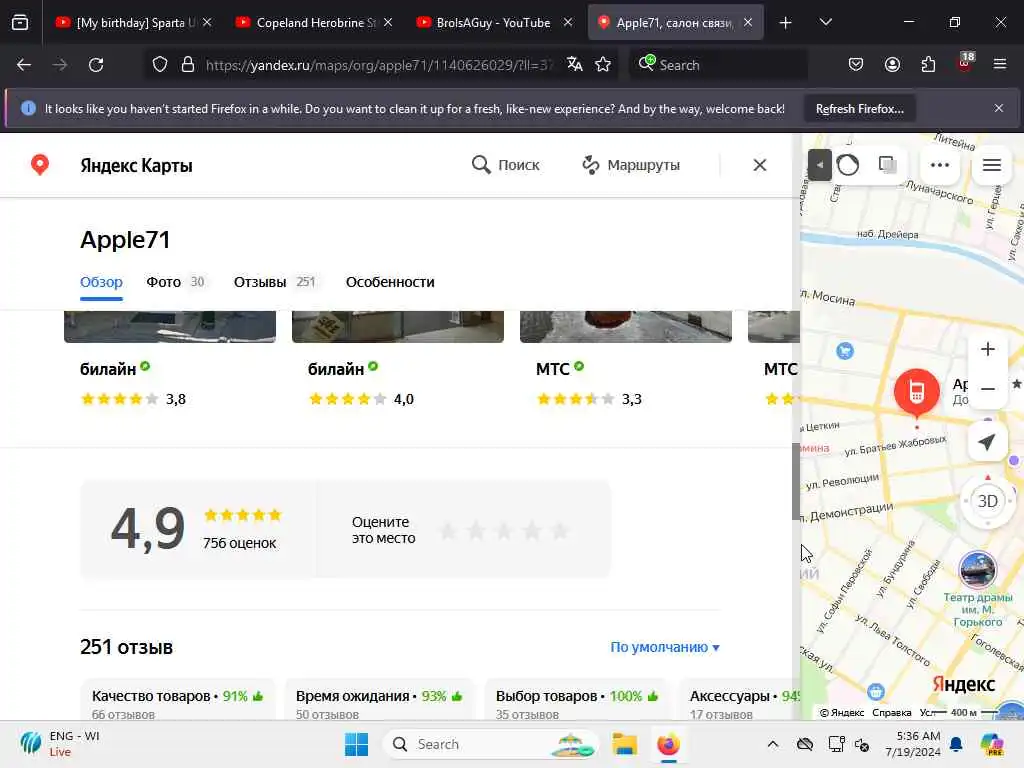Click the circular traffic icon on map
Image resolution: width=1024 pixels, height=768 pixels.
(x=848, y=165)
